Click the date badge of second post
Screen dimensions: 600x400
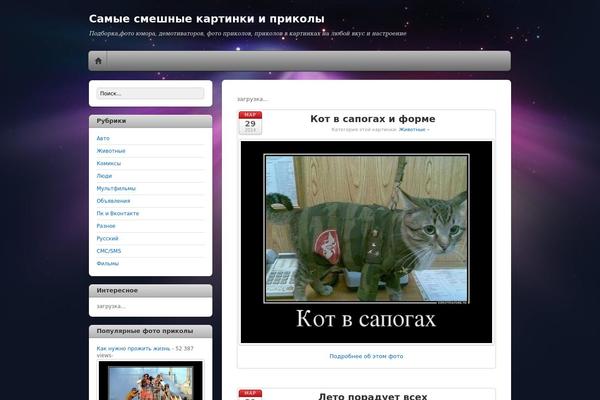pos(250,395)
